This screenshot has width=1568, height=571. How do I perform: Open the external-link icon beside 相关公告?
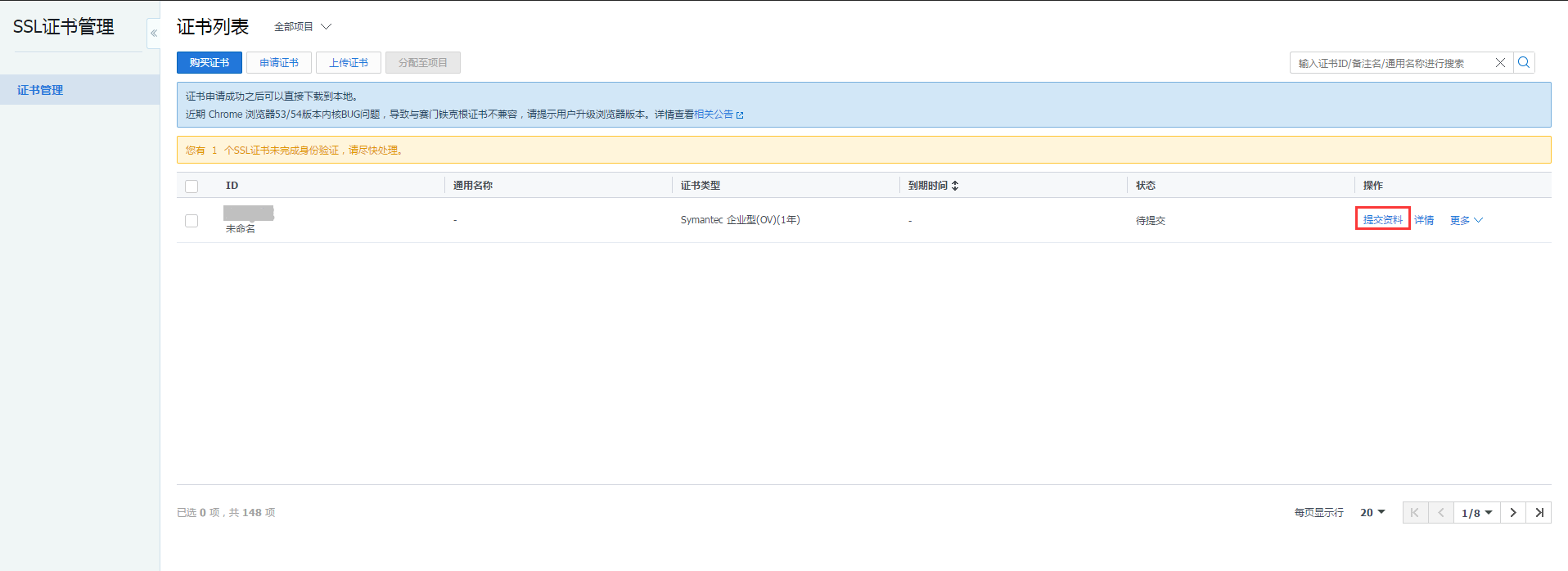[740, 115]
